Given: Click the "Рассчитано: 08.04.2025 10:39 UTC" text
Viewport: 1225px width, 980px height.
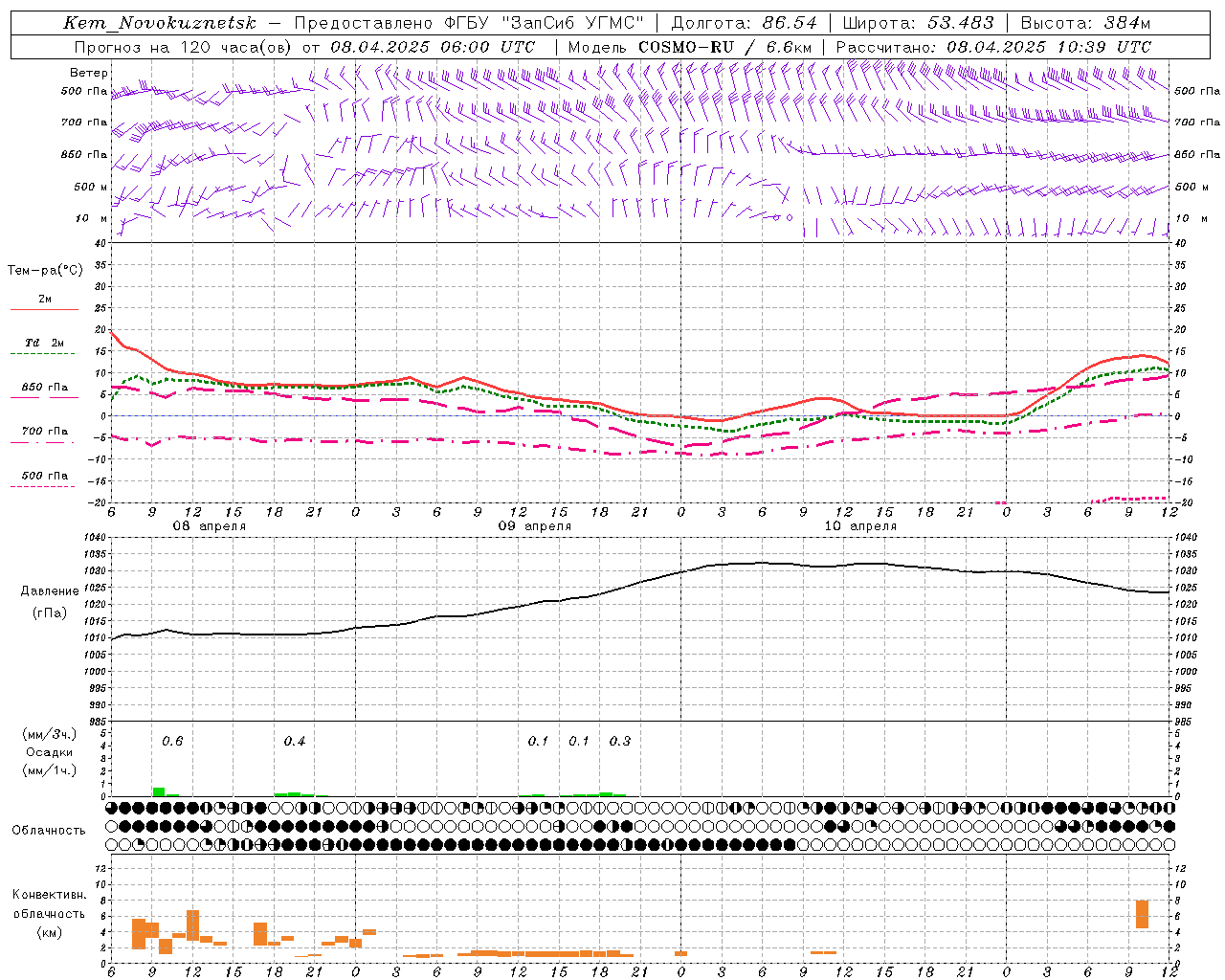Looking at the screenshot, I should point(993,47).
